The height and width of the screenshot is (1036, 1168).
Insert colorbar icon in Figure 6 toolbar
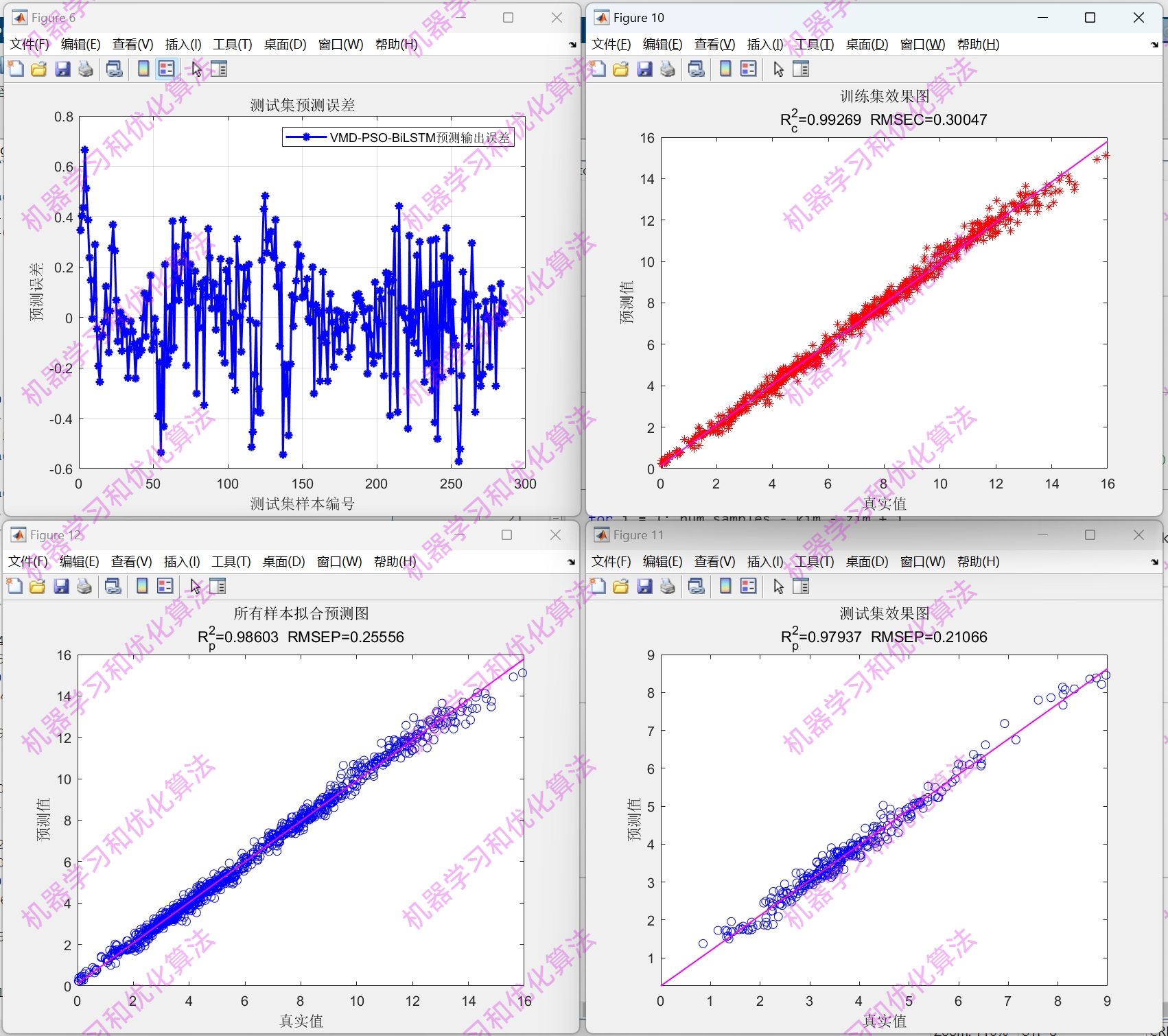[x=143, y=69]
